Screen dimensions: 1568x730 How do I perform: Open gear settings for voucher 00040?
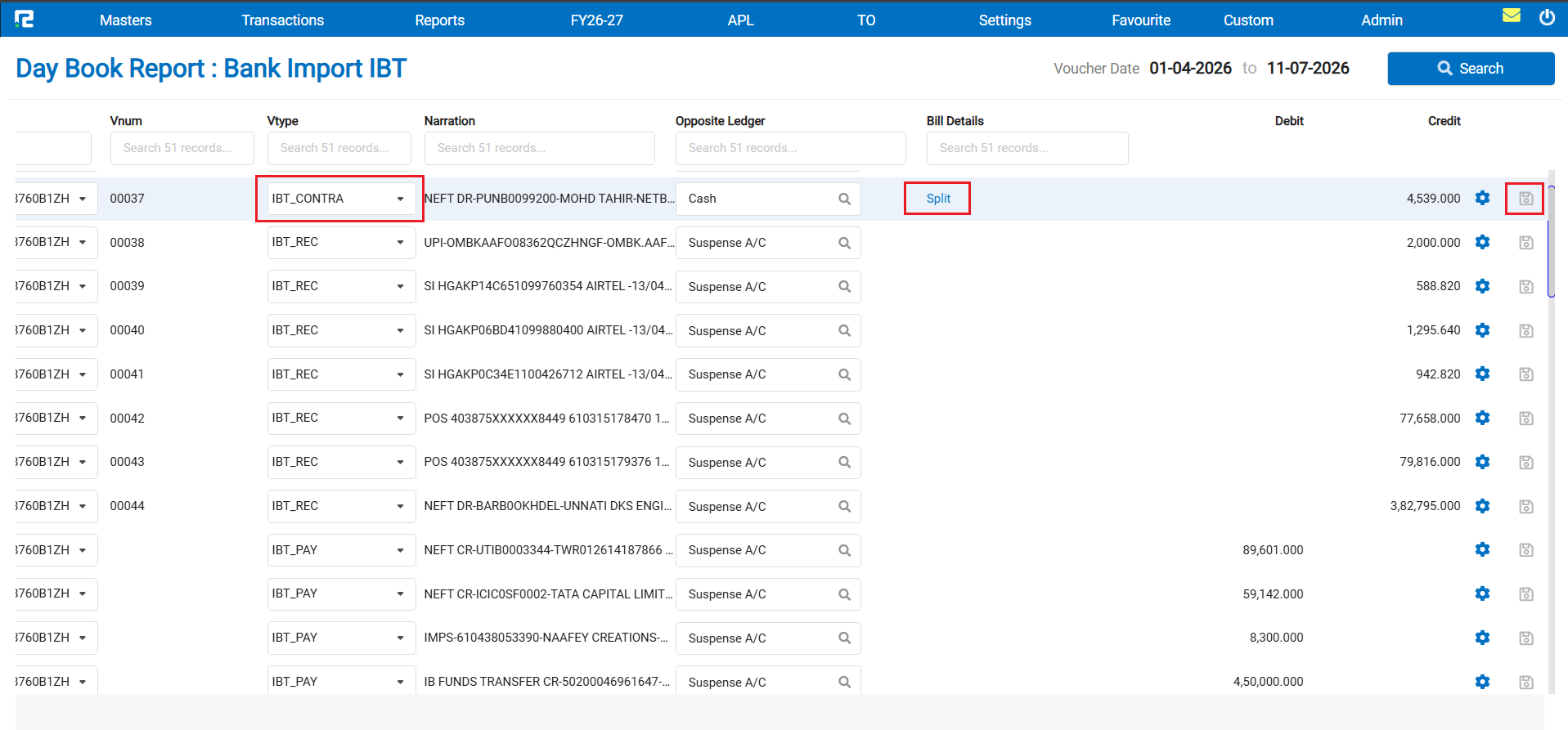click(1482, 330)
